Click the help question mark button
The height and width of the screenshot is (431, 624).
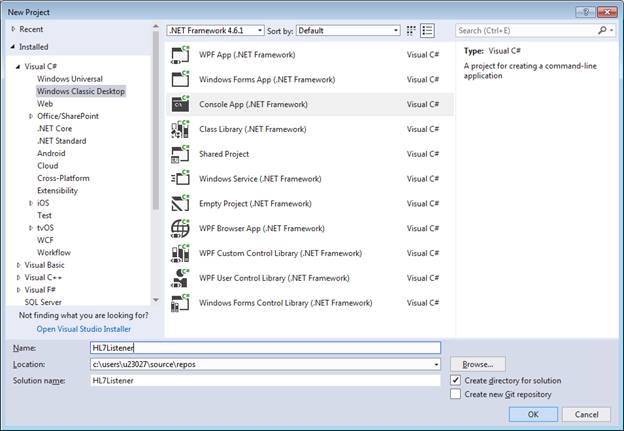585,12
